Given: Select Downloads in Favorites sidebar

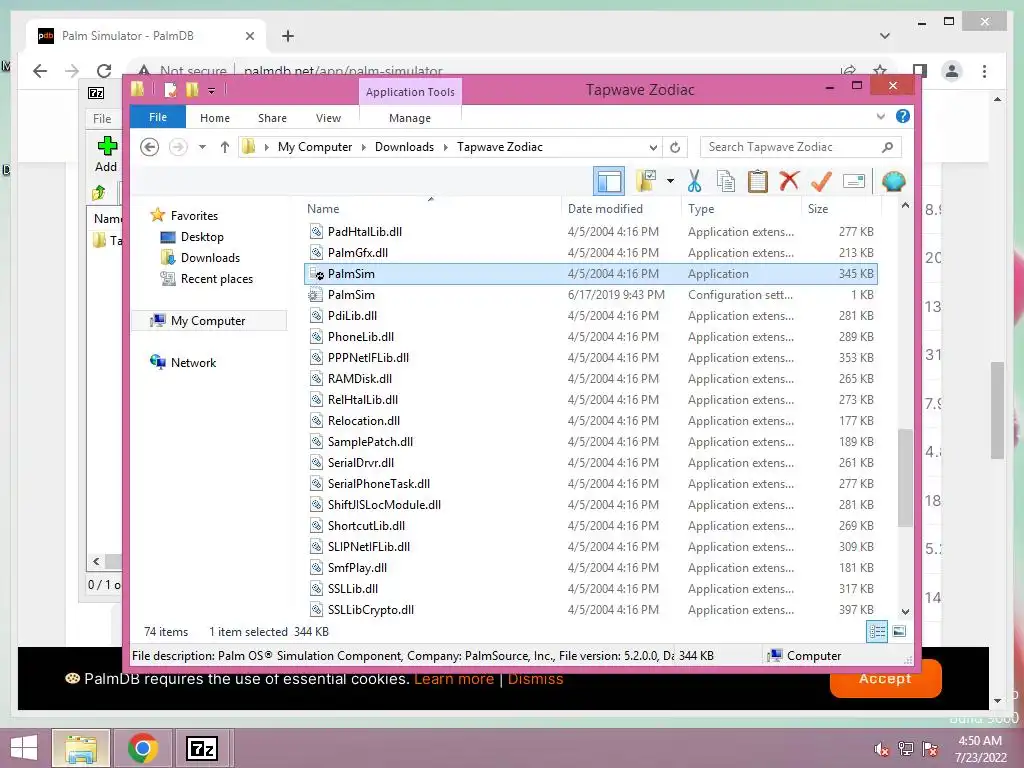Looking at the screenshot, I should click(210, 257).
